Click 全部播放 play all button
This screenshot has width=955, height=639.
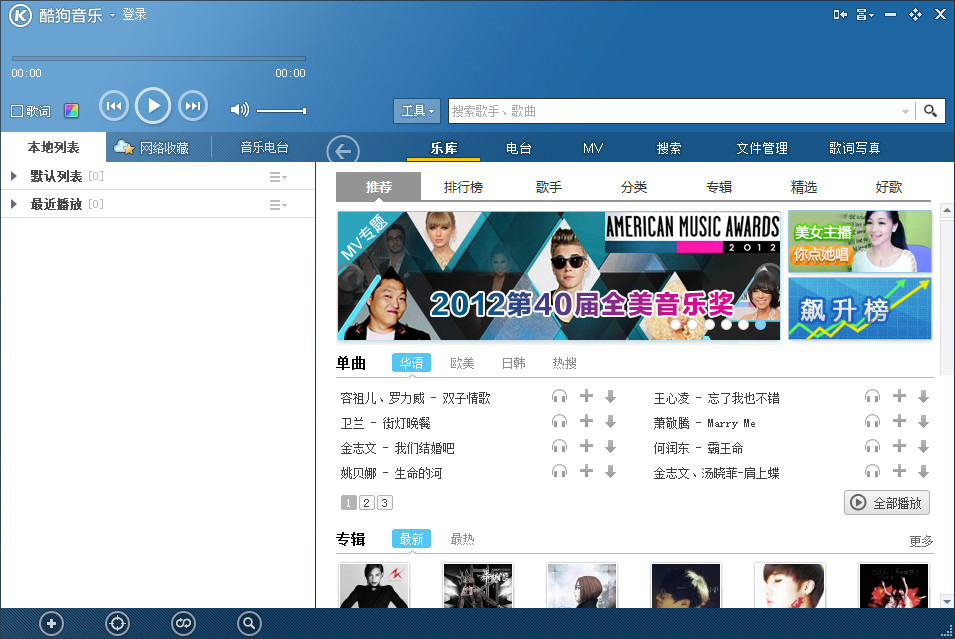pyautogui.click(x=887, y=503)
